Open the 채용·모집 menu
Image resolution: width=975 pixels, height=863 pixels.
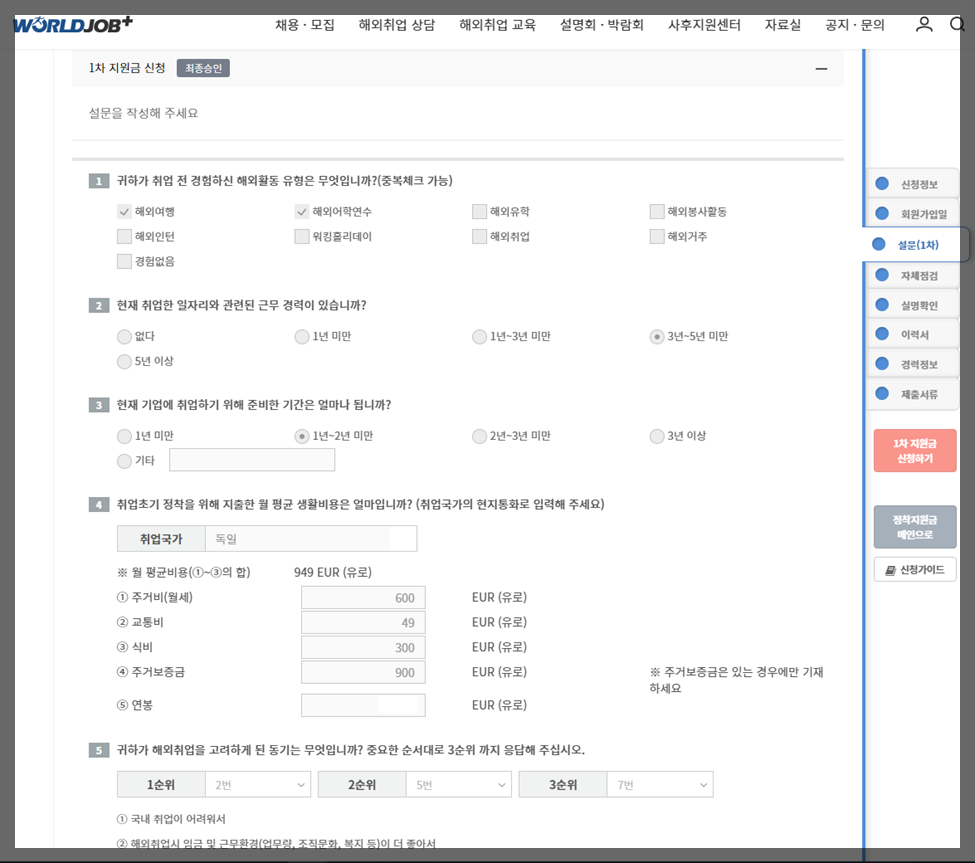(305, 25)
